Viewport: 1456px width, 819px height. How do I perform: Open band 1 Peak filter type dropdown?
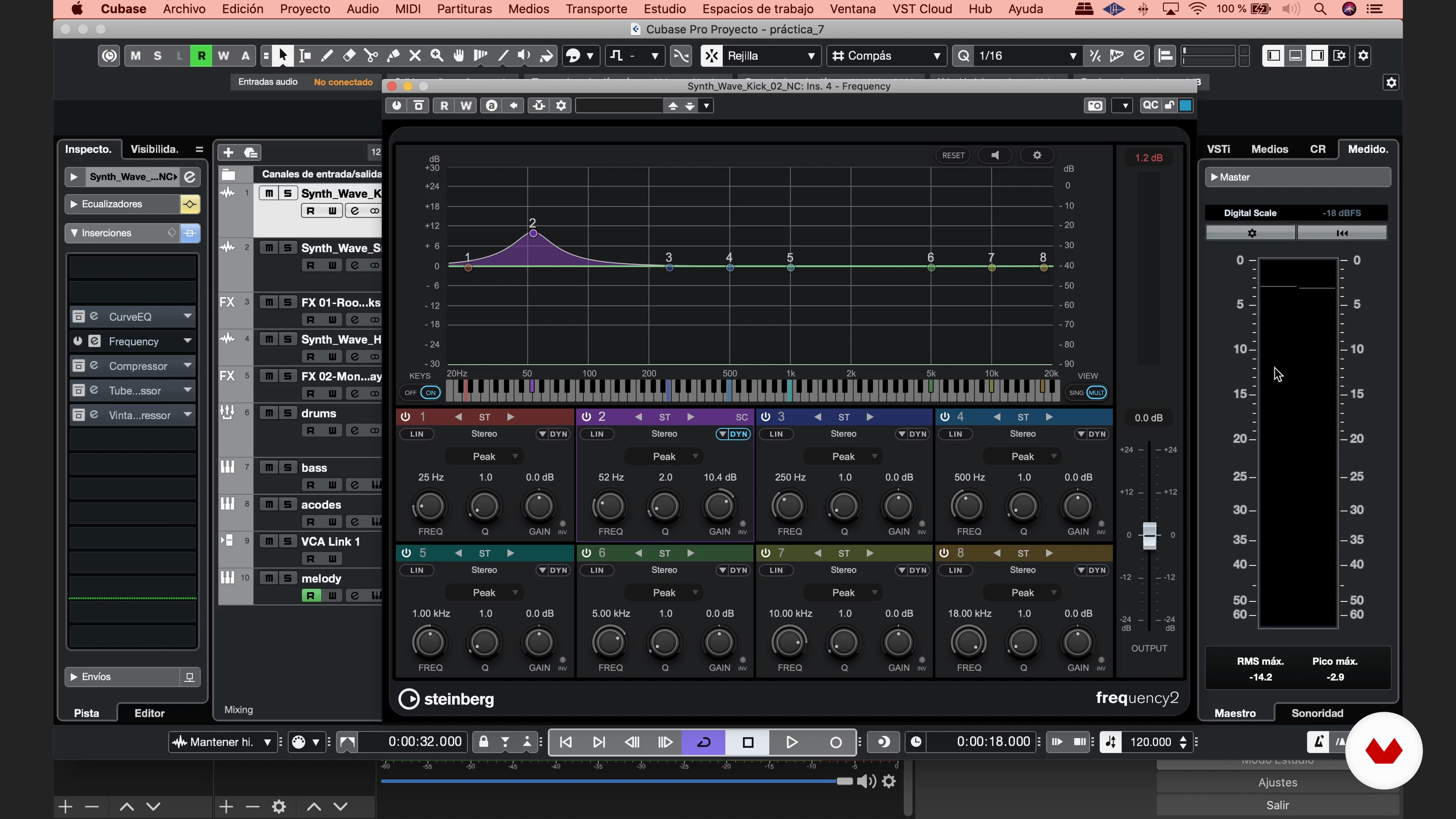(x=484, y=457)
